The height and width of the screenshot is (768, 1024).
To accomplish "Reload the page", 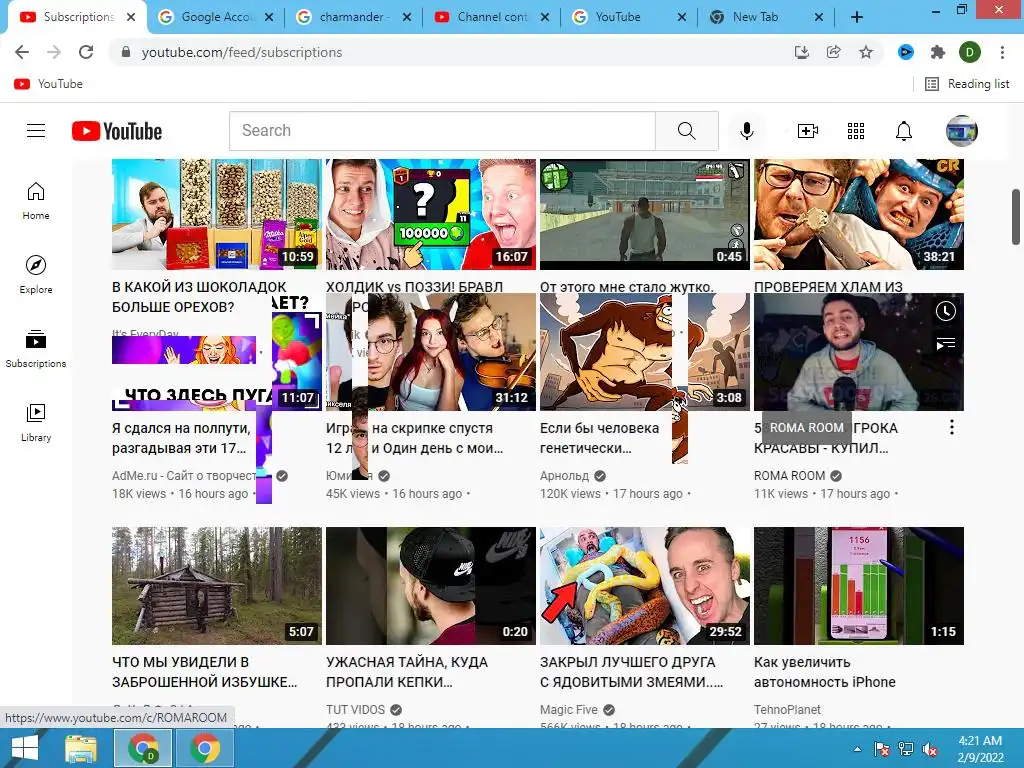I will click(x=86, y=52).
